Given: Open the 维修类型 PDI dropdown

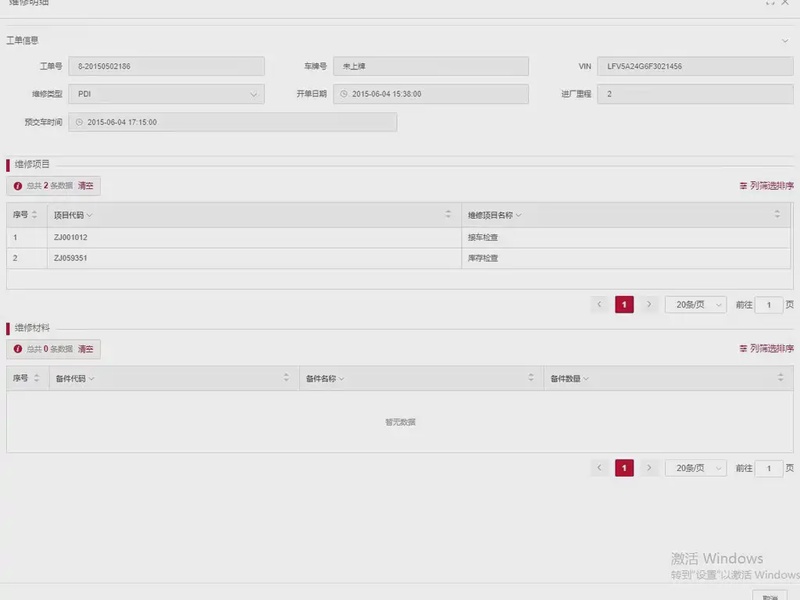Looking at the screenshot, I should pyautogui.click(x=253, y=95).
